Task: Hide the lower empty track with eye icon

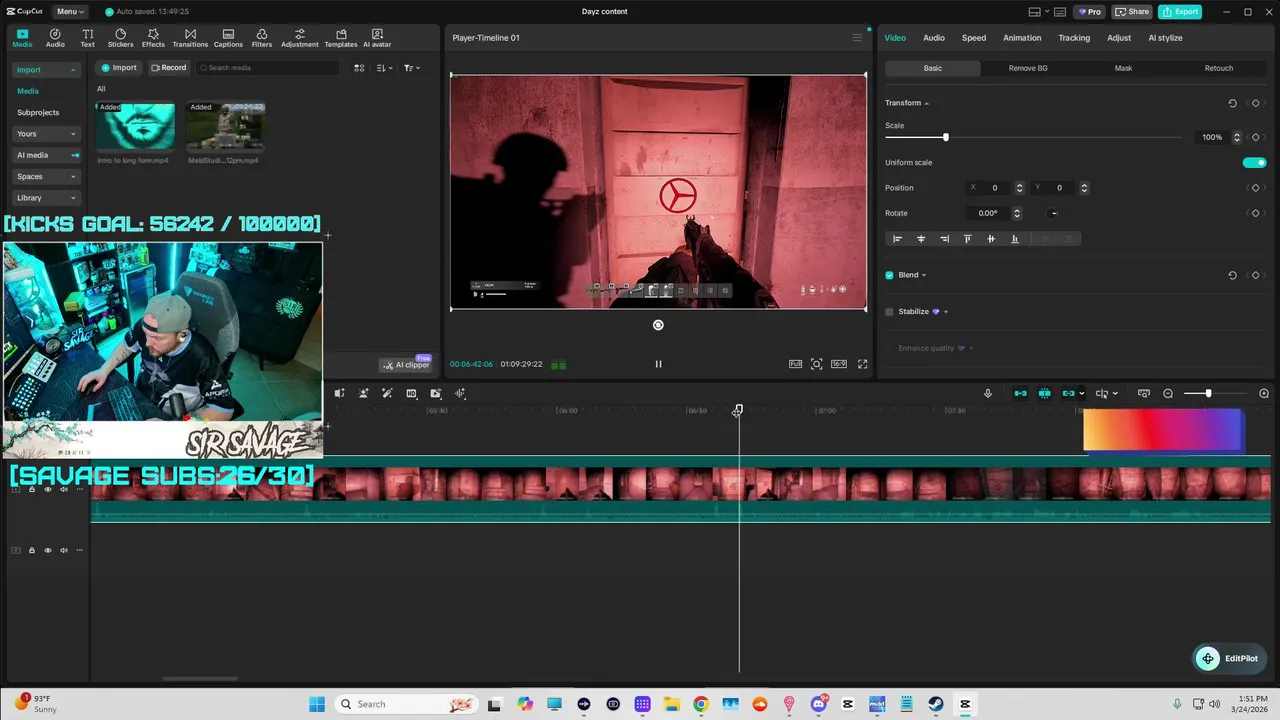Action: [x=48, y=550]
